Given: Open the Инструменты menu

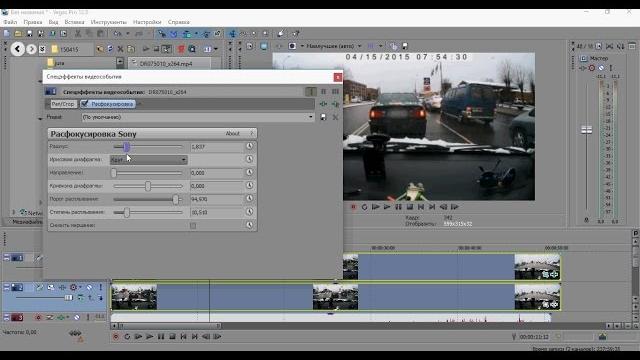Looking at the screenshot, I should coord(109,22).
